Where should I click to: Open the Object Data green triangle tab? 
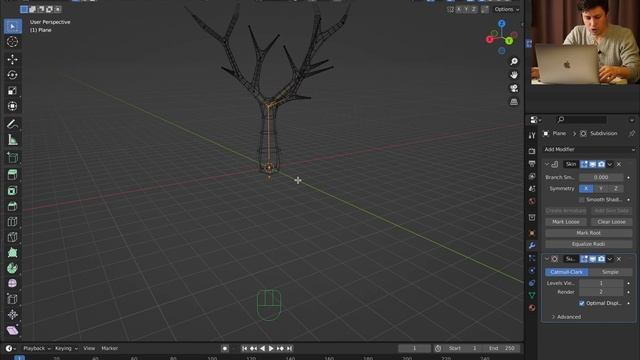pyautogui.click(x=532, y=295)
